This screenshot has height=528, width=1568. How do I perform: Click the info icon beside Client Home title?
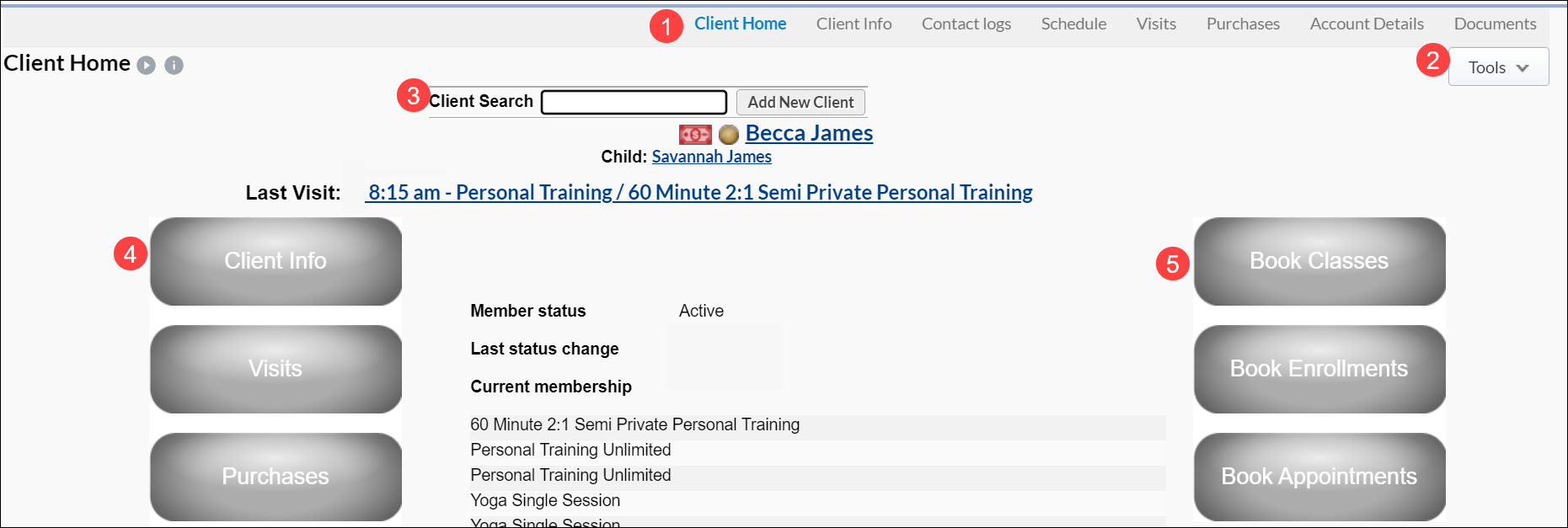[x=174, y=66]
